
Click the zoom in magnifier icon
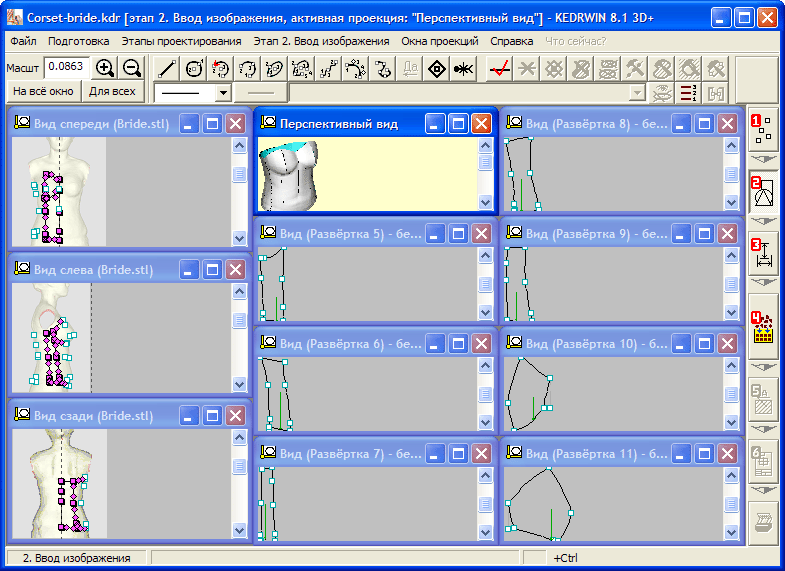coord(104,68)
